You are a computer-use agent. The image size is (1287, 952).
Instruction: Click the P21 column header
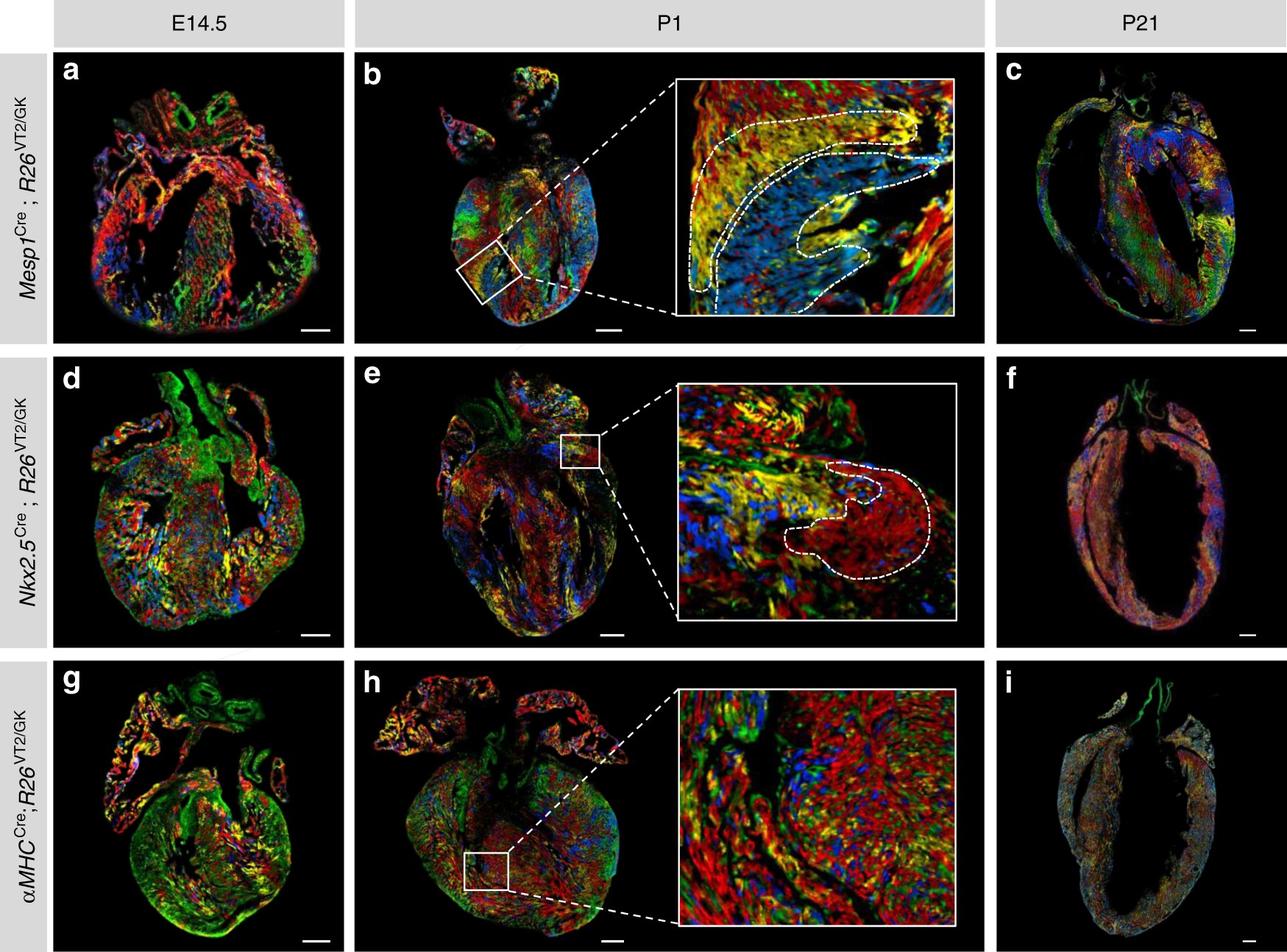tap(1141, 24)
